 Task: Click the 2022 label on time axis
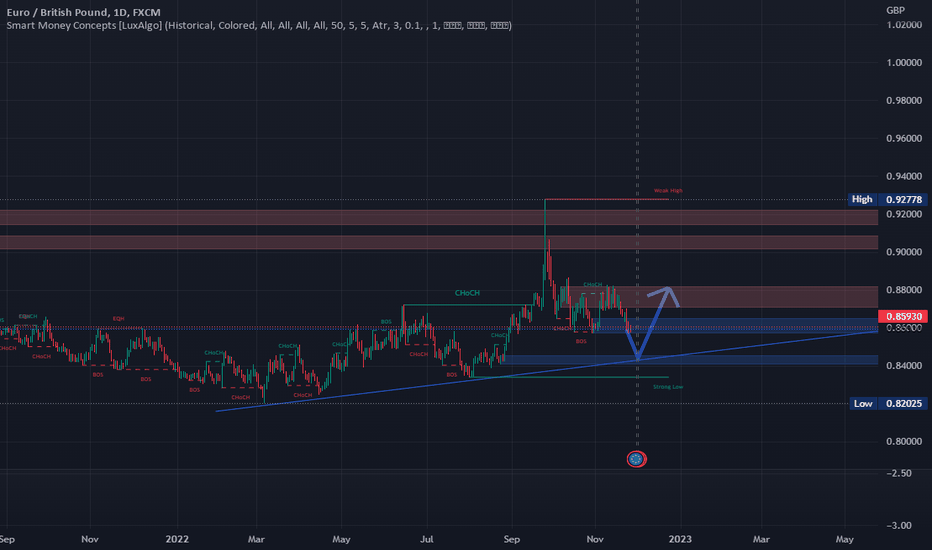(x=177, y=539)
